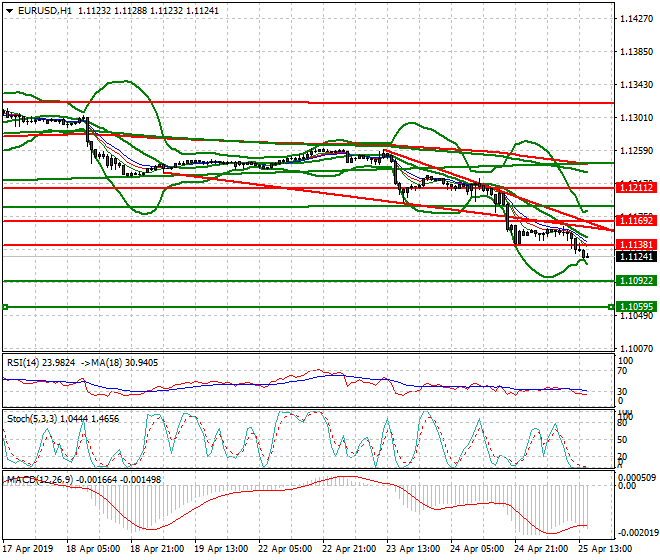Viewport: 660px width, 560px height.
Task: Click the RSI scale level 70
Action: (x=622, y=371)
